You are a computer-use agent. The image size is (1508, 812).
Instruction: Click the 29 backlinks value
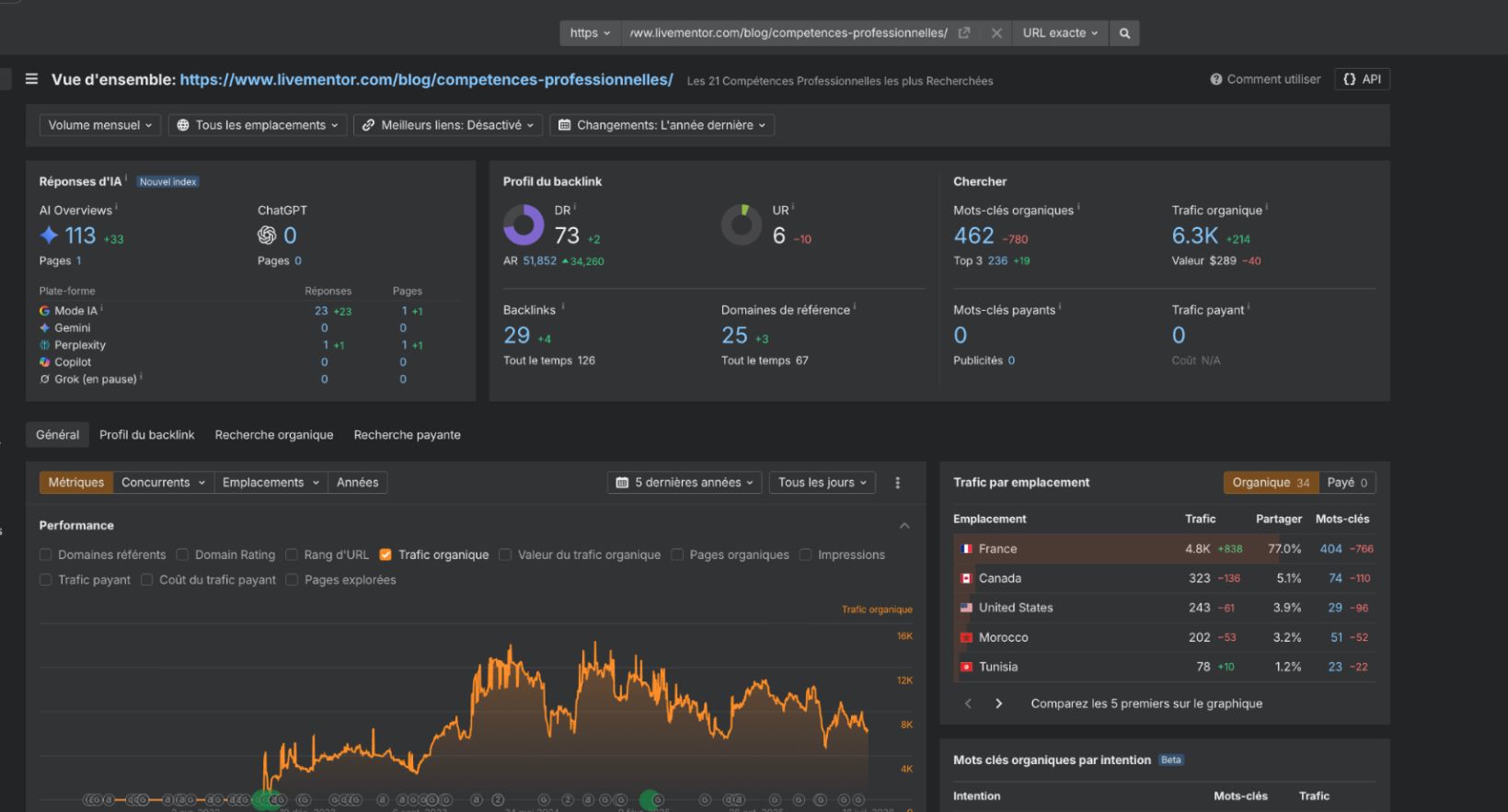(516, 336)
